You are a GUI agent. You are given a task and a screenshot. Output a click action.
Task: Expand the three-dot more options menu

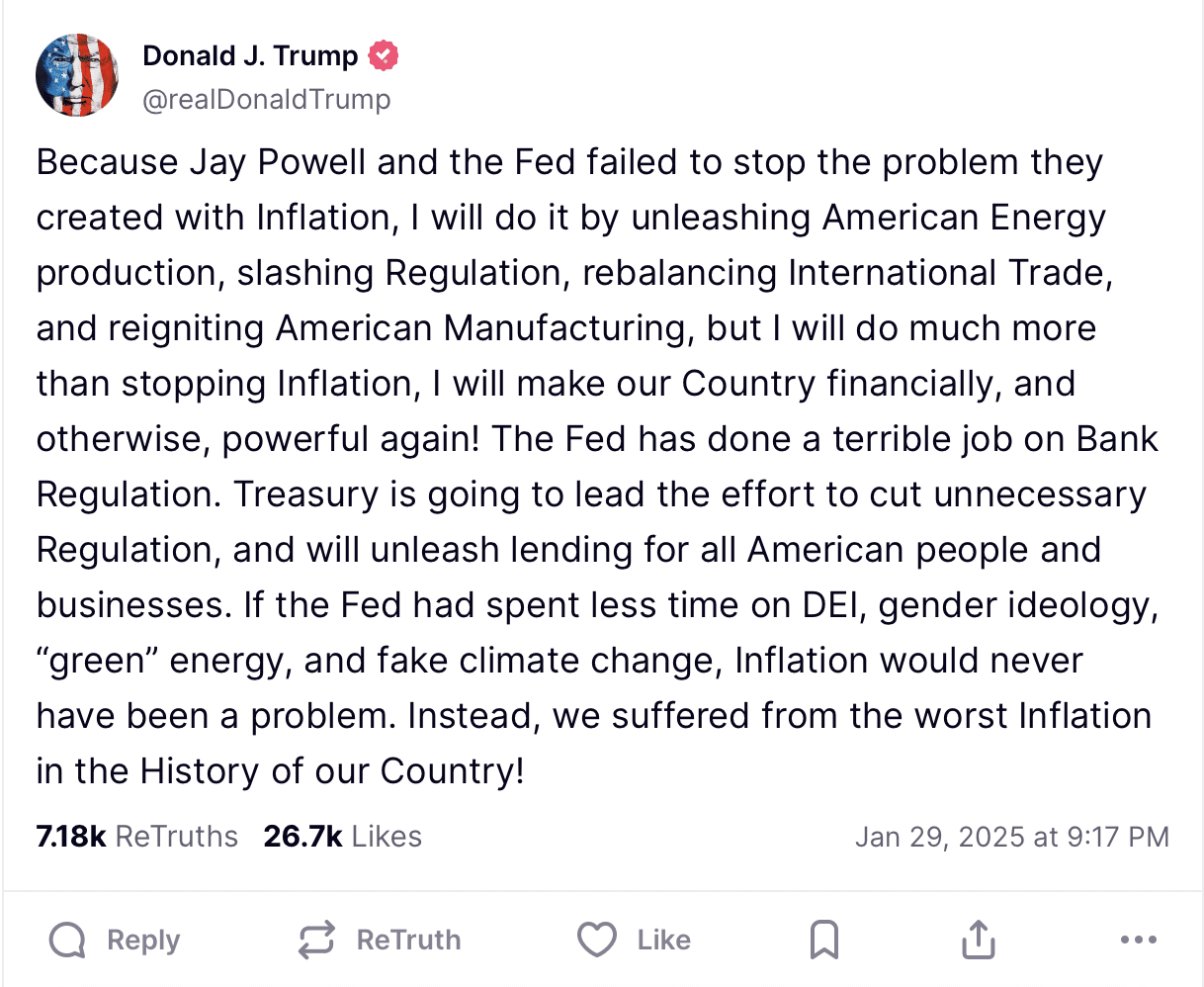click(1139, 941)
